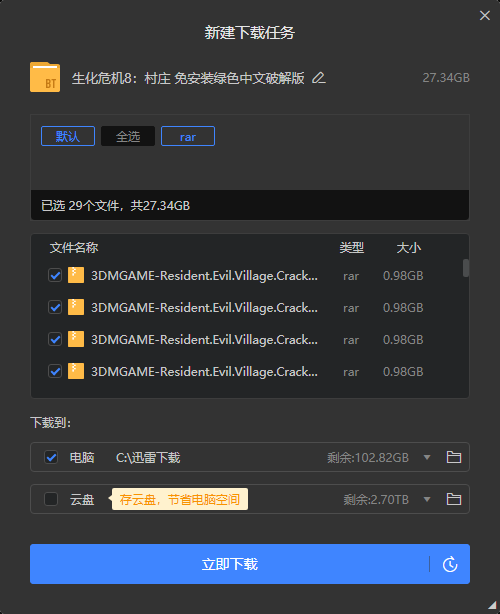Click the 剩余:102.82GB free space text
This screenshot has height=614, width=500.
click(x=368, y=457)
